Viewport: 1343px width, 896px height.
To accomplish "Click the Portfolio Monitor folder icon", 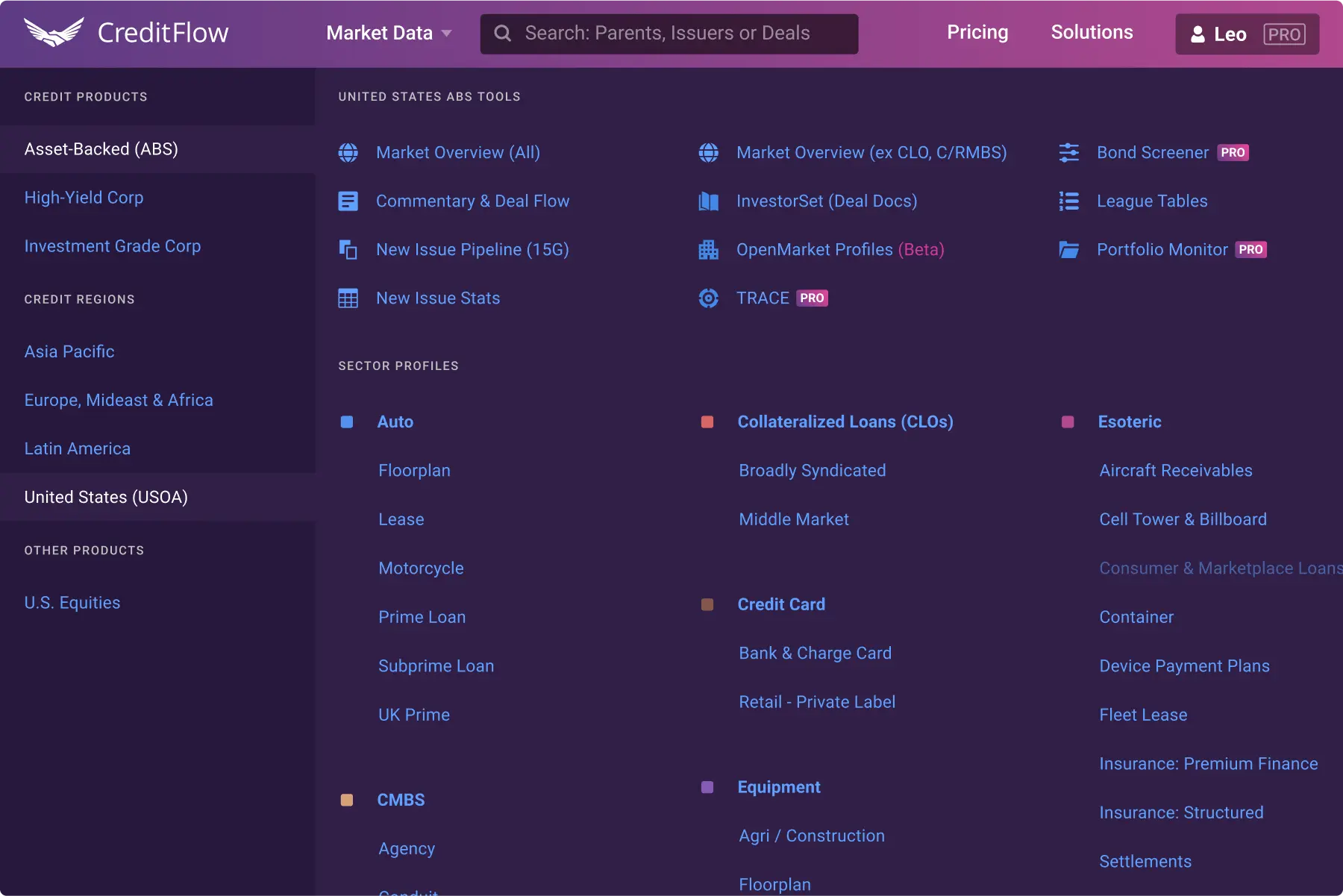I will click(x=1070, y=250).
